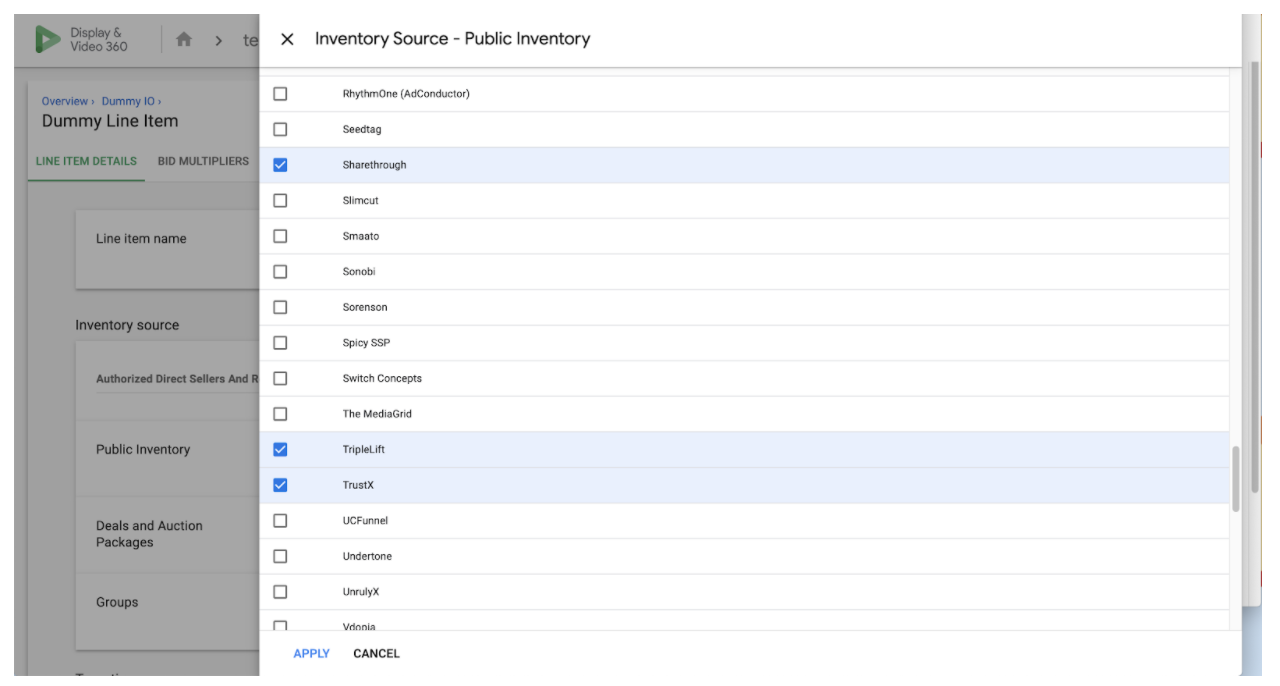Click the Groups section label
1280x686 pixels.
[x=117, y=603]
